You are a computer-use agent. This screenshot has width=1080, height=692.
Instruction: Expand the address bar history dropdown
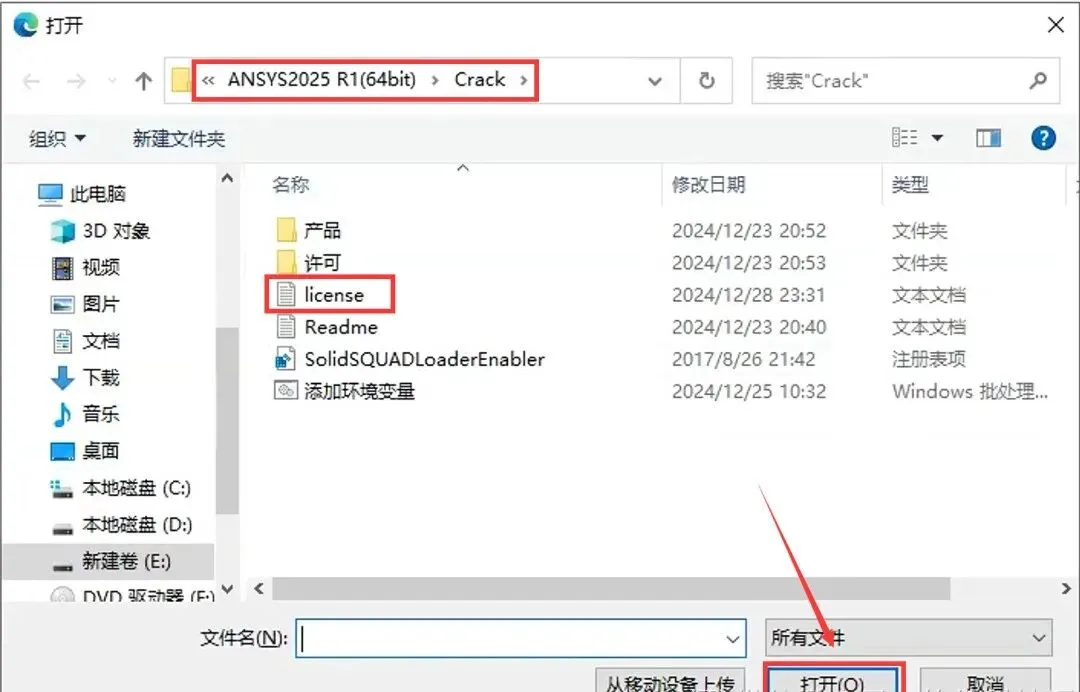tap(654, 81)
